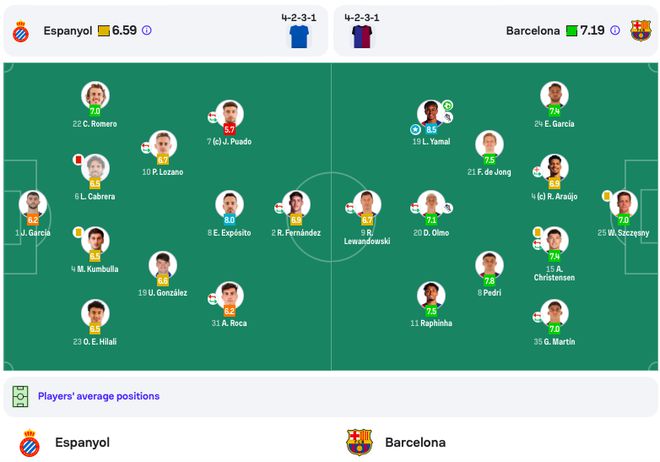Click the Barcelona team name in header
The width and height of the screenshot is (660, 462).
[533, 31]
